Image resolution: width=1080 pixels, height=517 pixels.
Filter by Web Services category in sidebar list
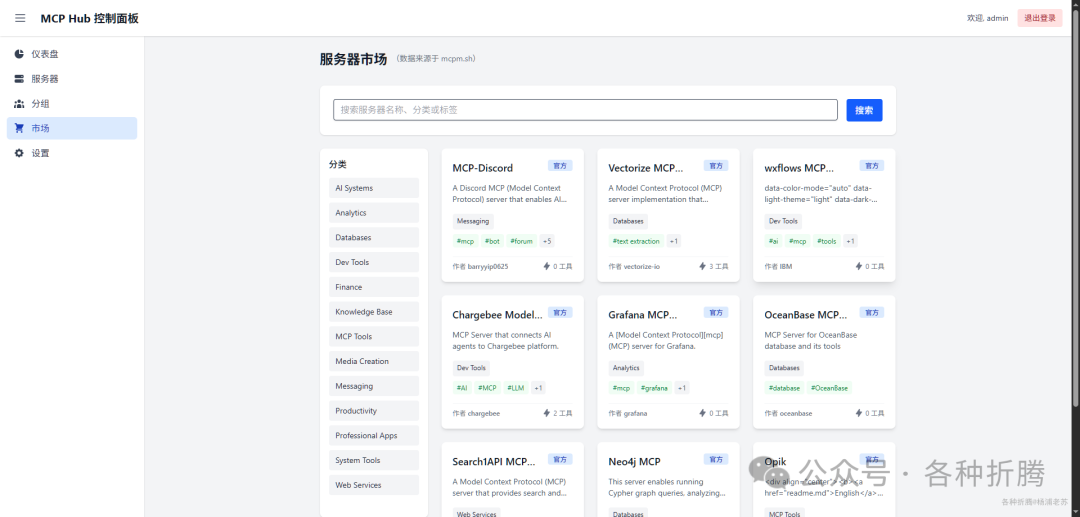point(374,485)
